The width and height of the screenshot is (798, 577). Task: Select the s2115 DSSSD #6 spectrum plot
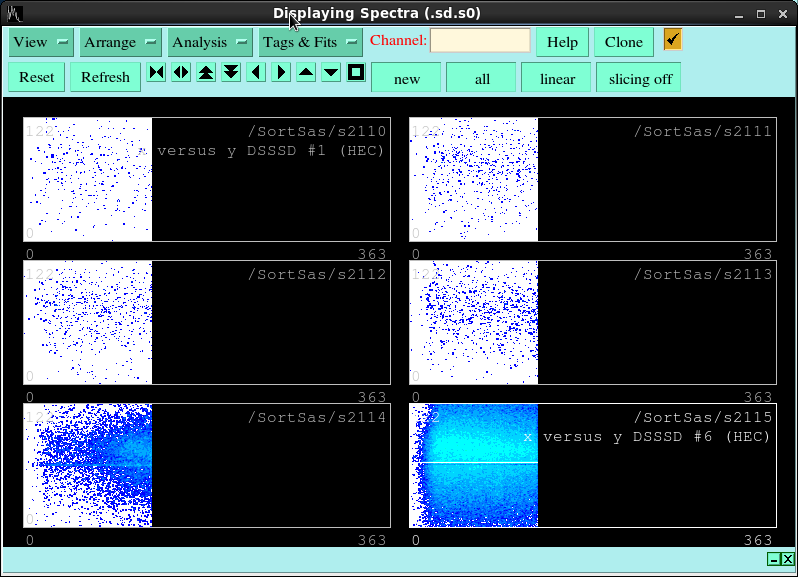(592, 465)
